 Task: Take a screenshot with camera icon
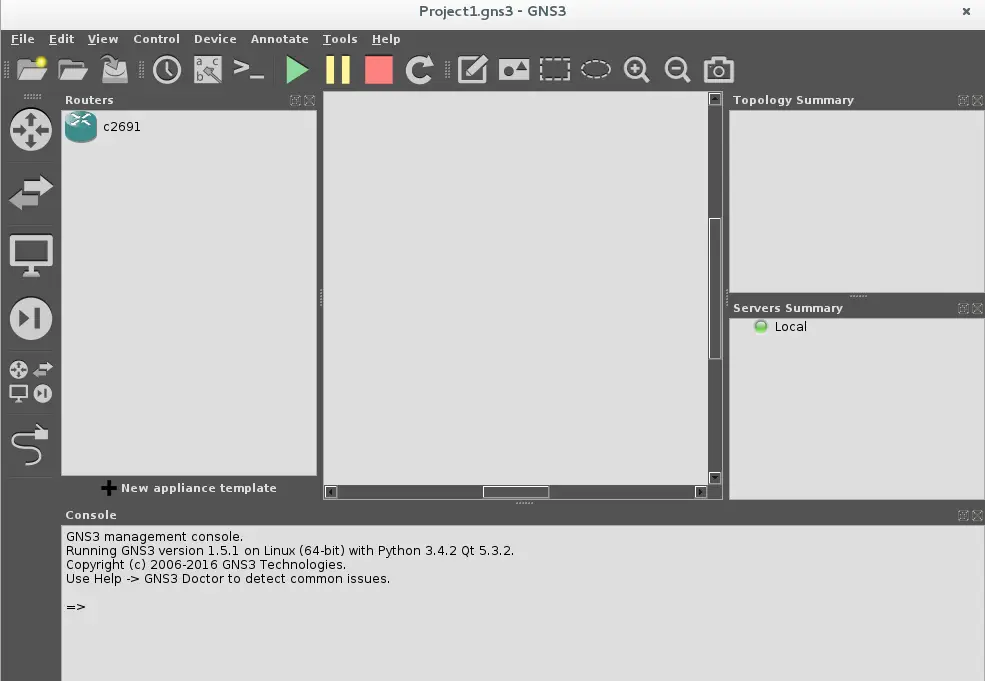(x=719, y=69)
